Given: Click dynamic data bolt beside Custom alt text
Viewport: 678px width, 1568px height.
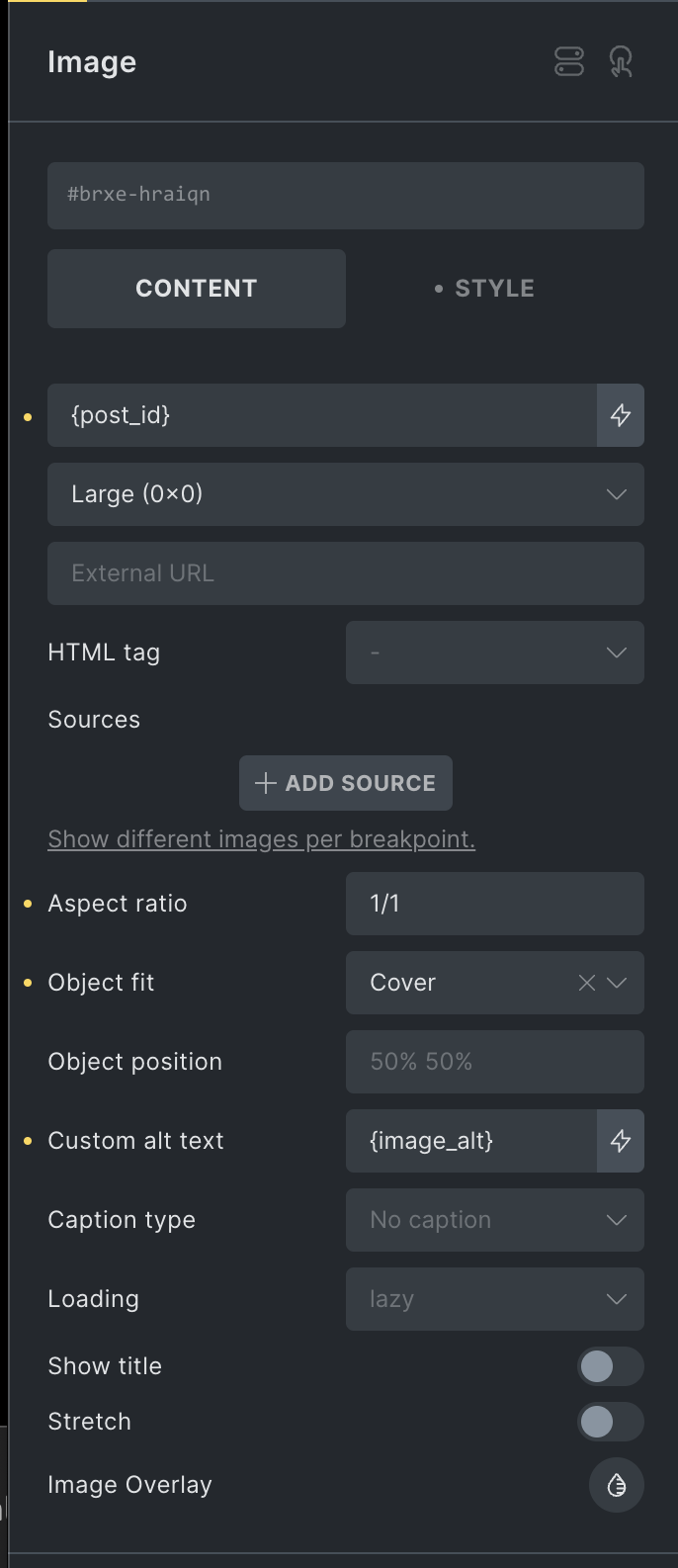Looking at the screenshot, I should pyautogui.click(x=621, y=1141).
